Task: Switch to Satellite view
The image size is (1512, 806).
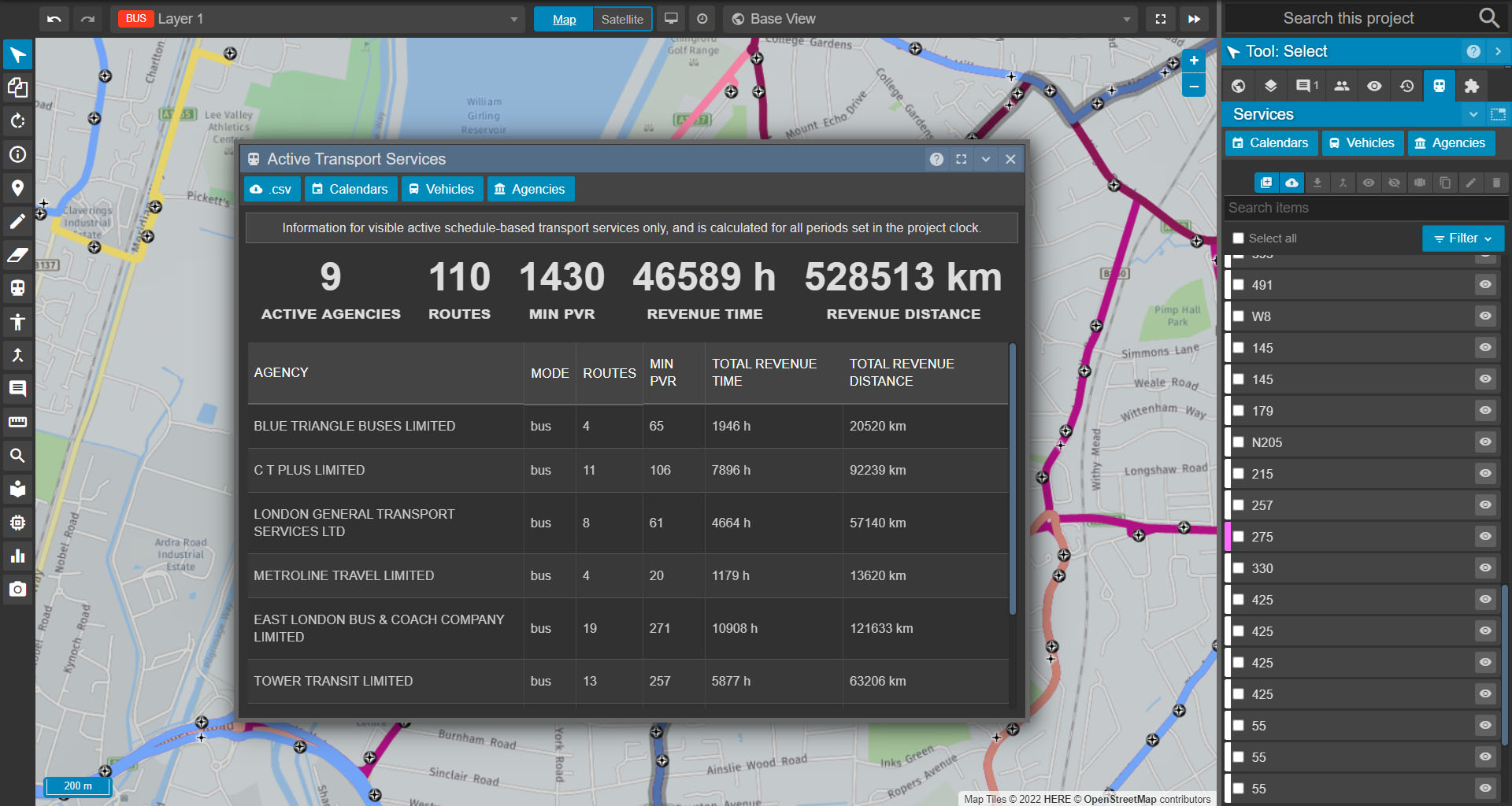Action: point(622,19)
